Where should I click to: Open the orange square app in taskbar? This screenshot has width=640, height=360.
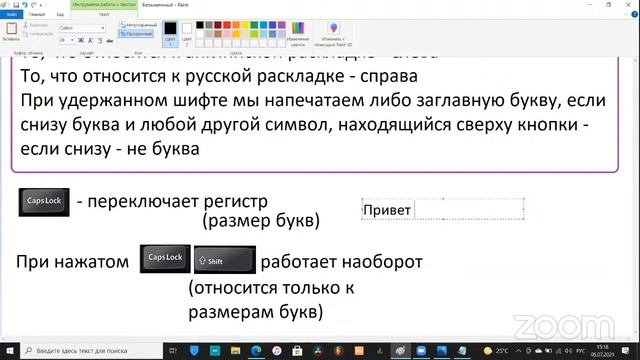tap(359, 351)
